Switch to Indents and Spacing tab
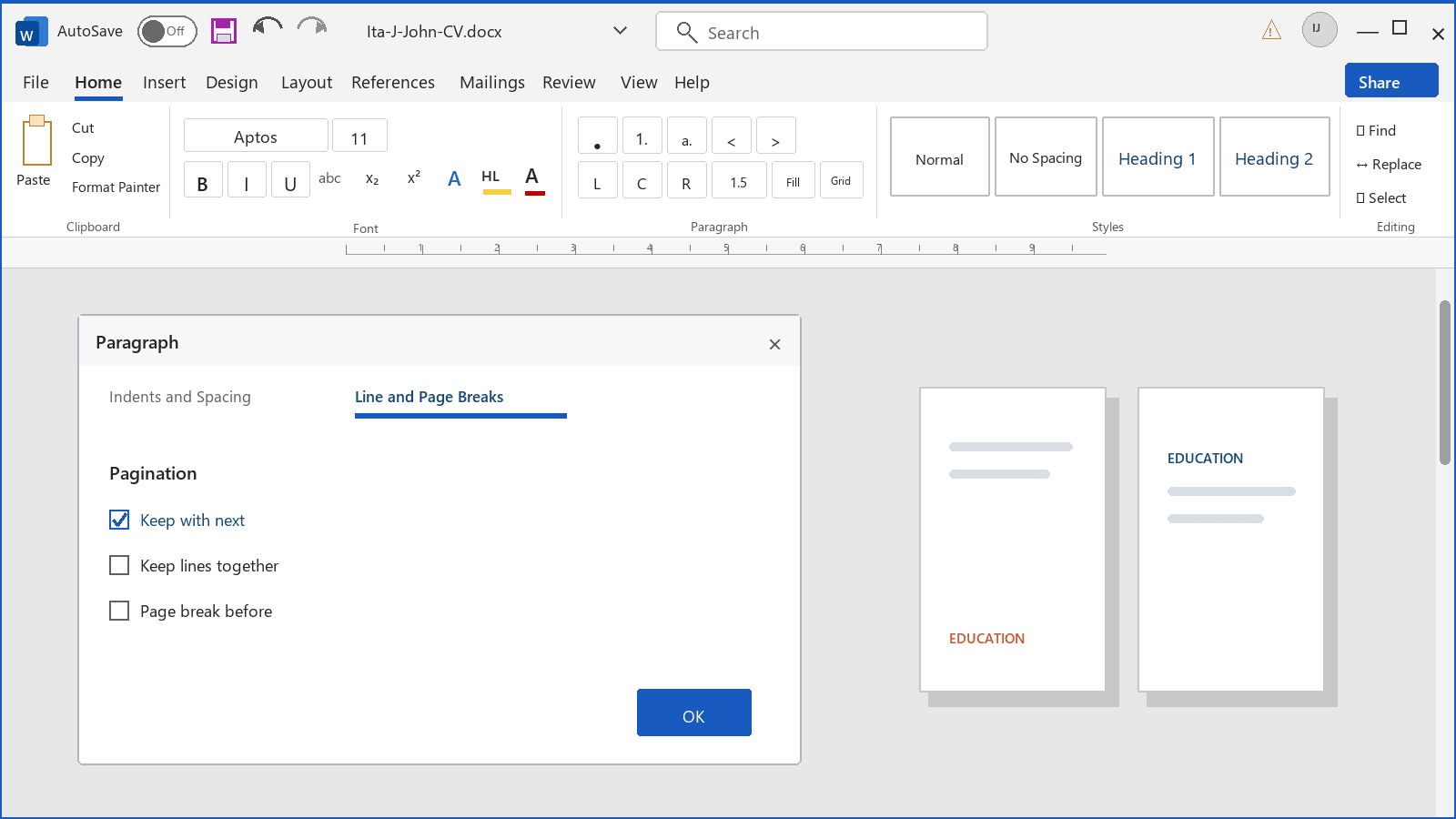1456x819 pixels. [x=180, y=397]
